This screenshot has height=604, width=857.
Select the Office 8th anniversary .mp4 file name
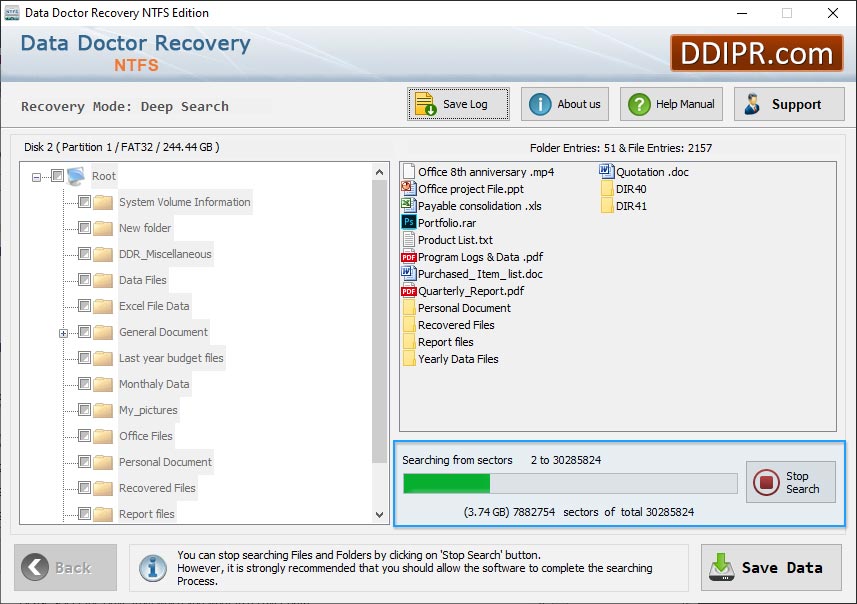(x=486, y=172)
